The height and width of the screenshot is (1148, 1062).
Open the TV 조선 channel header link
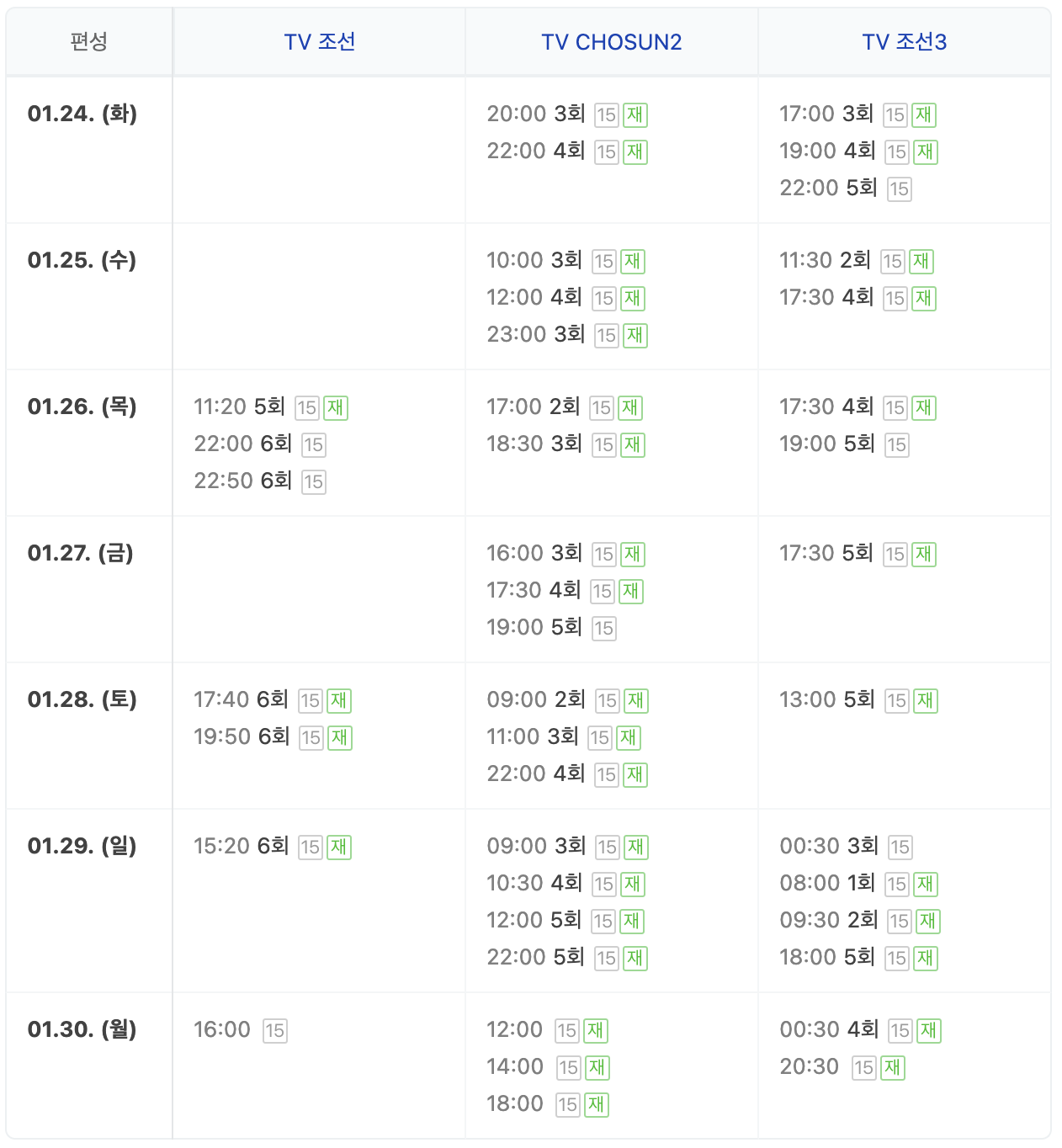(319, 42)
